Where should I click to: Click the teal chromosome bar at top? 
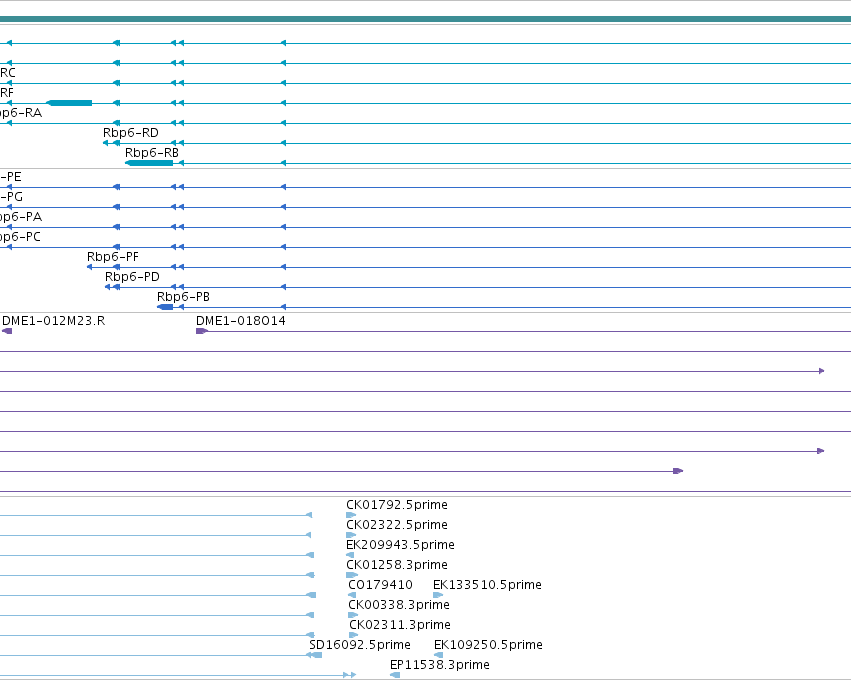point(426,20)
